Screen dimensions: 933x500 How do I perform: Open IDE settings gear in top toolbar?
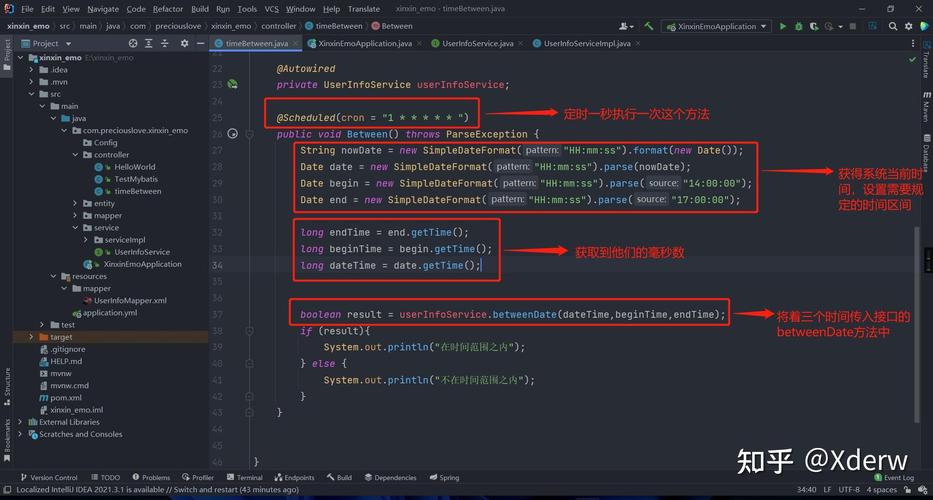908,26
